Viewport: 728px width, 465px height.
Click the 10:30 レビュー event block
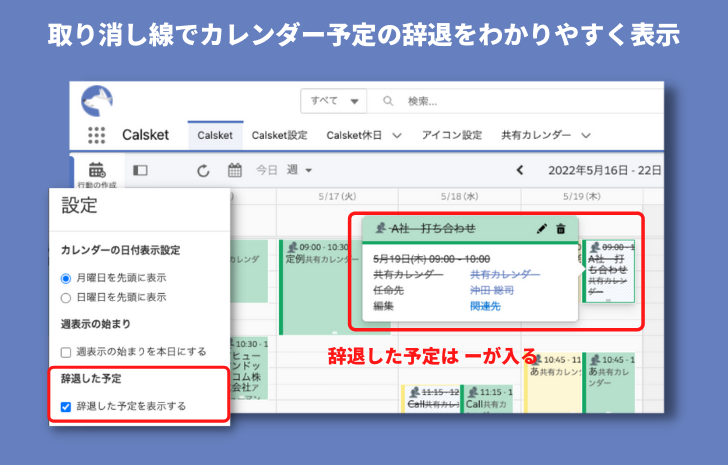249,368
